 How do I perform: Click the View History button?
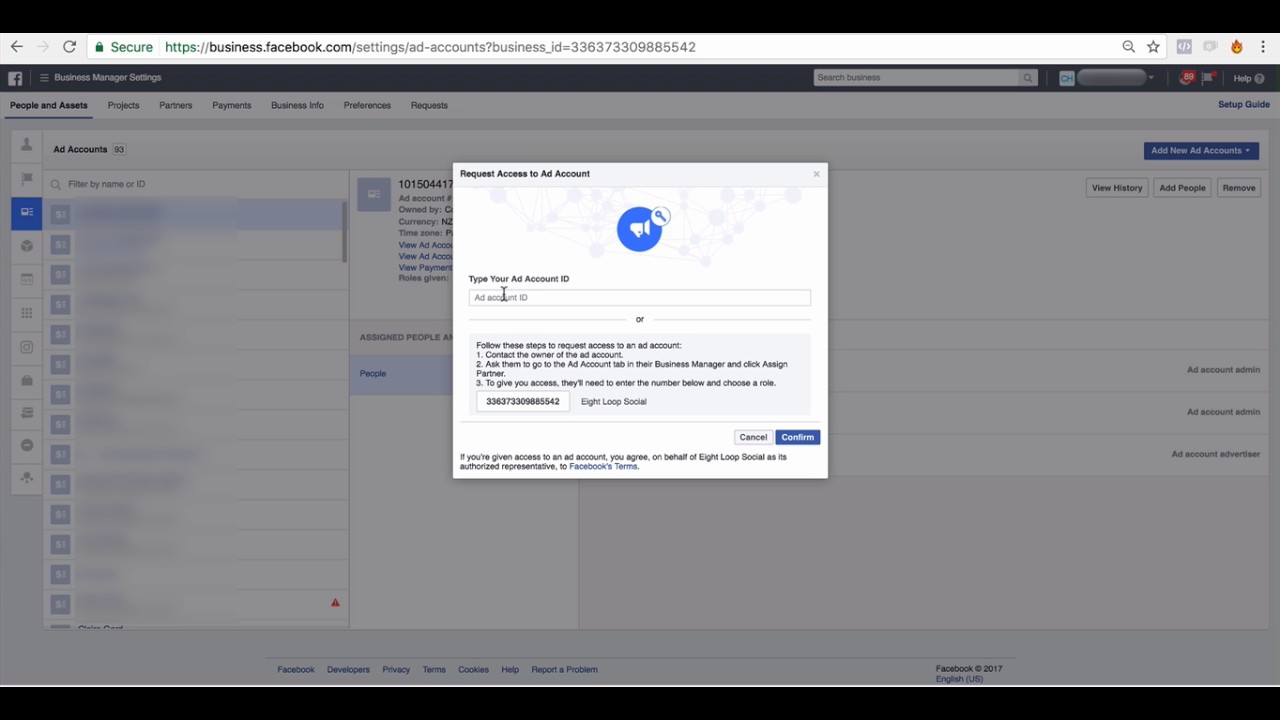click(x=1117, y=188)
